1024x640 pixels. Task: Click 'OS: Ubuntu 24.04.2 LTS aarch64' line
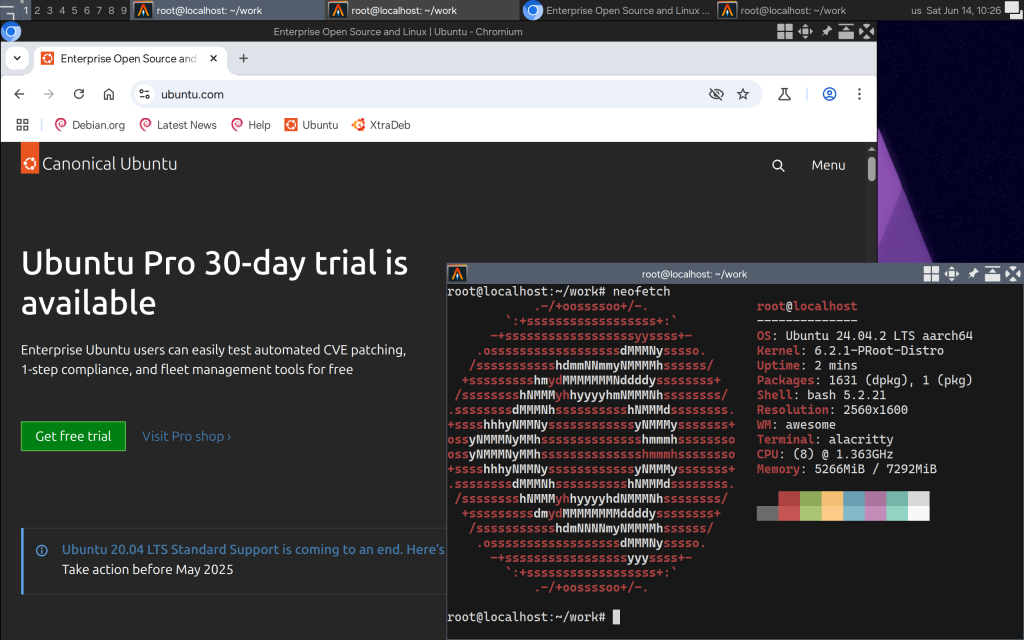865,336
